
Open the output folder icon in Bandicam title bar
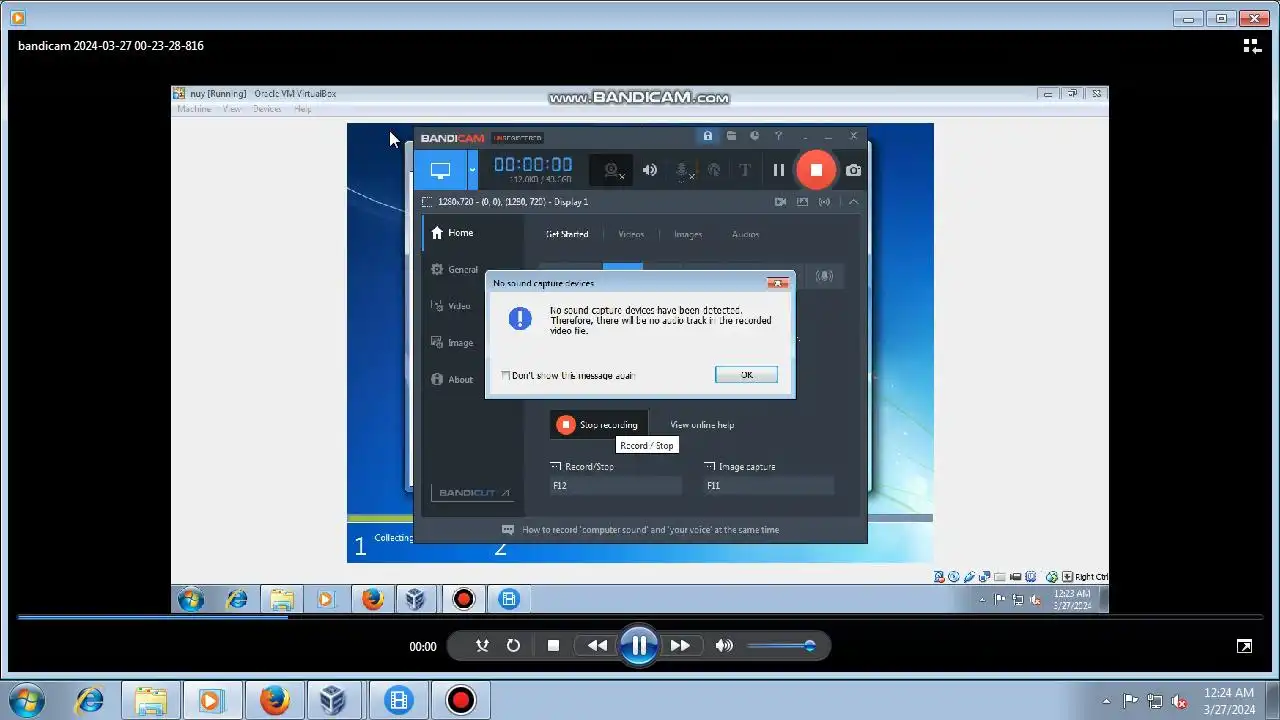tap(731, 136)
